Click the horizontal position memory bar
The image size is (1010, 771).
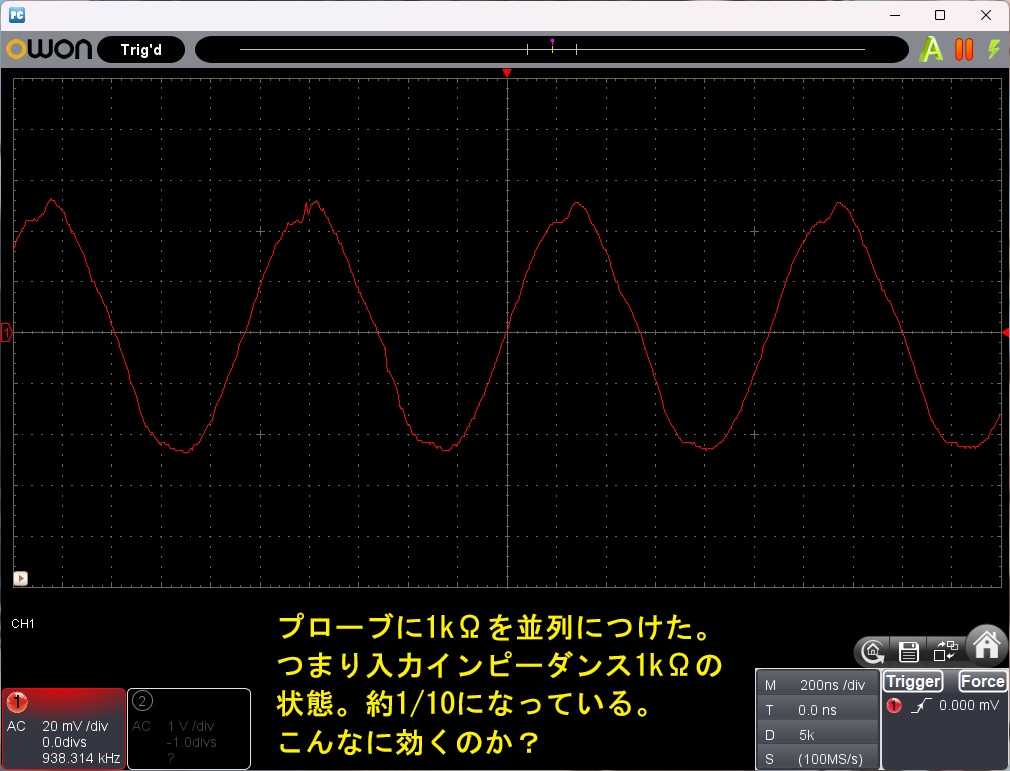coord(551,50)
